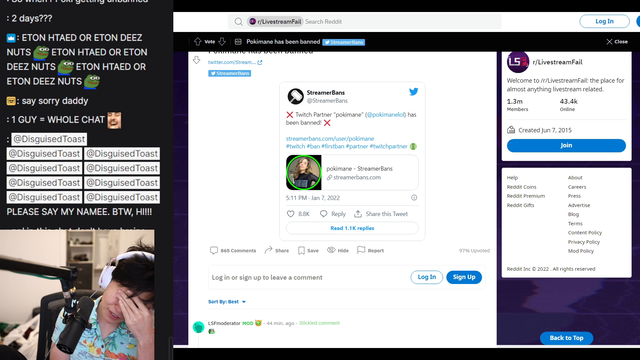Hide the post with eye icon
Screen dimensions: 640x360
[331, 250]
